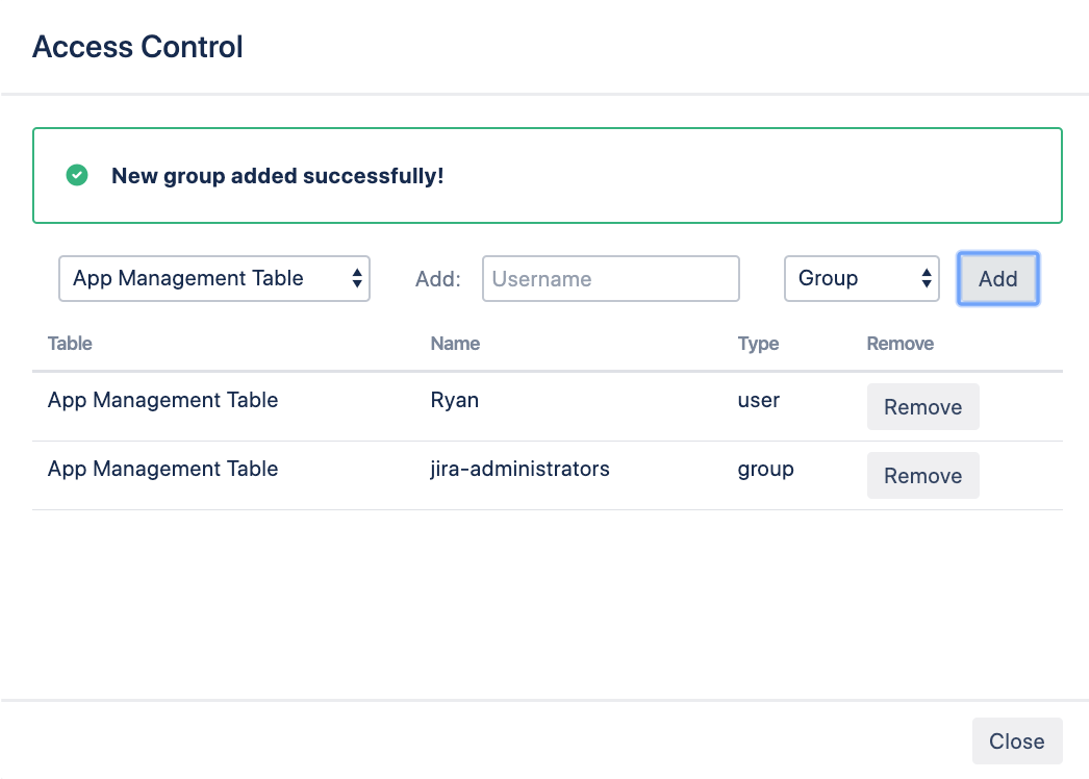Remove the Ryan user entry
Image resolution: width=1089 pixels, height=779 pixels.
[922, 407]
